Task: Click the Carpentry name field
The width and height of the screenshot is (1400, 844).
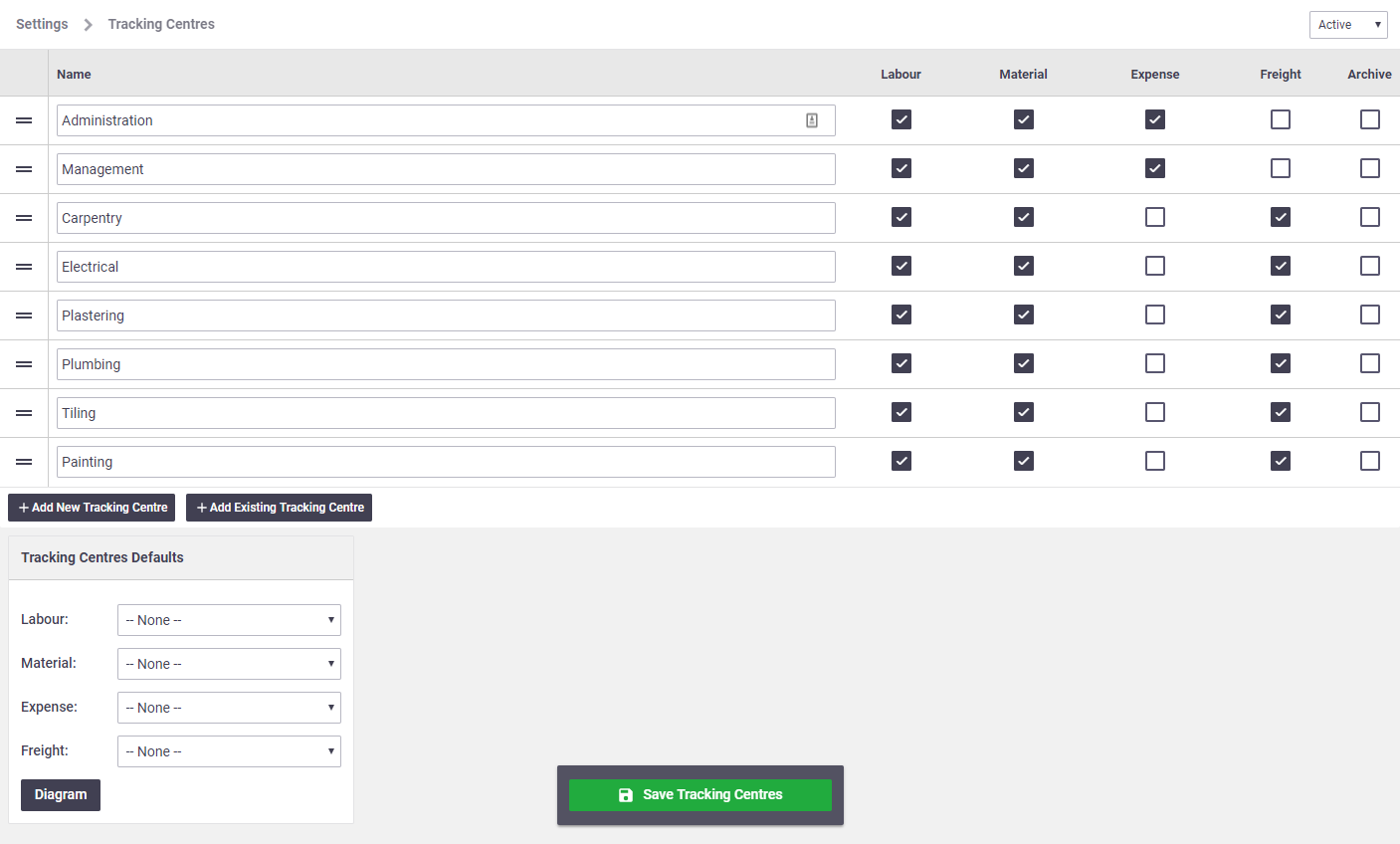Action: tap(446, 218)
